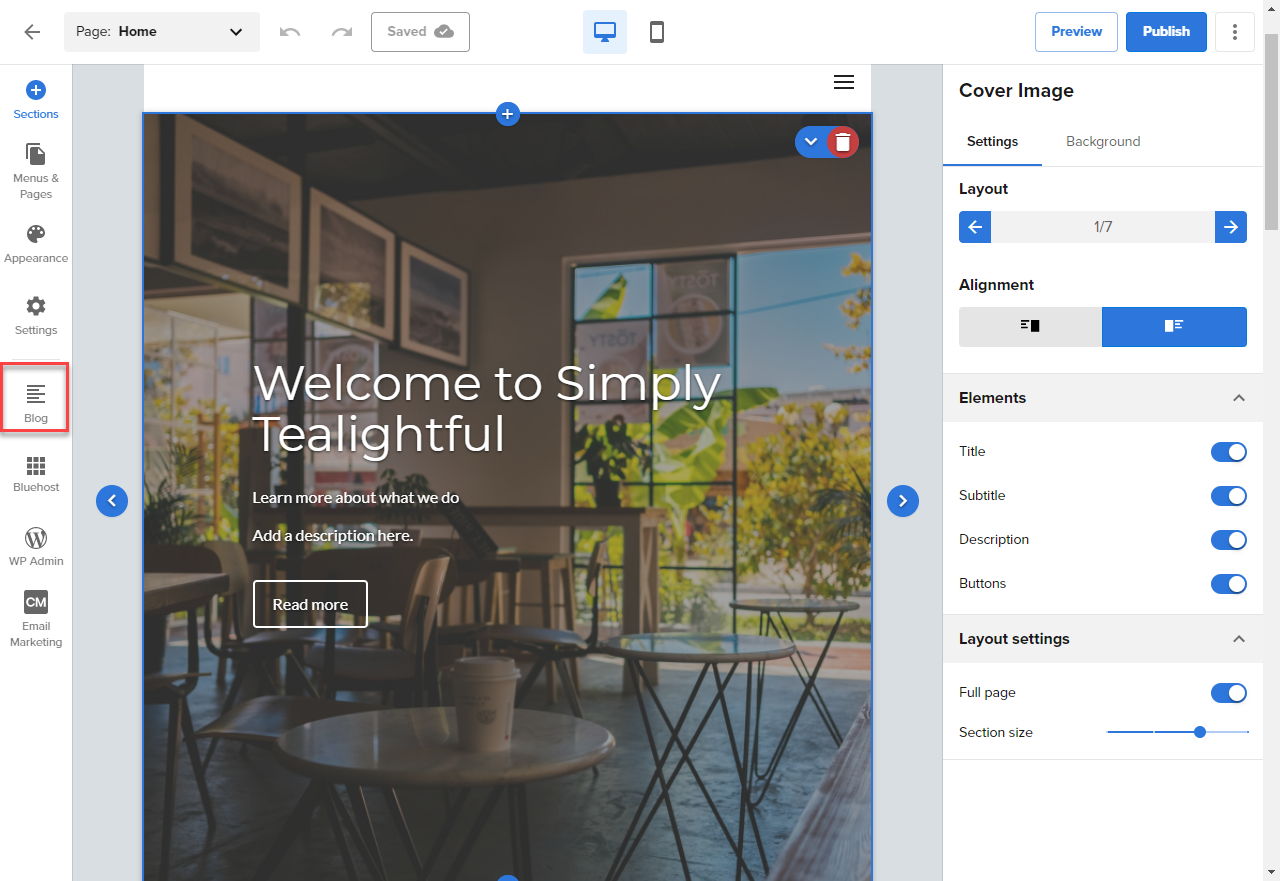Select next layout with right arrow
The height and width of the screenshot is (881, 1280).
tap(1231, 227)
